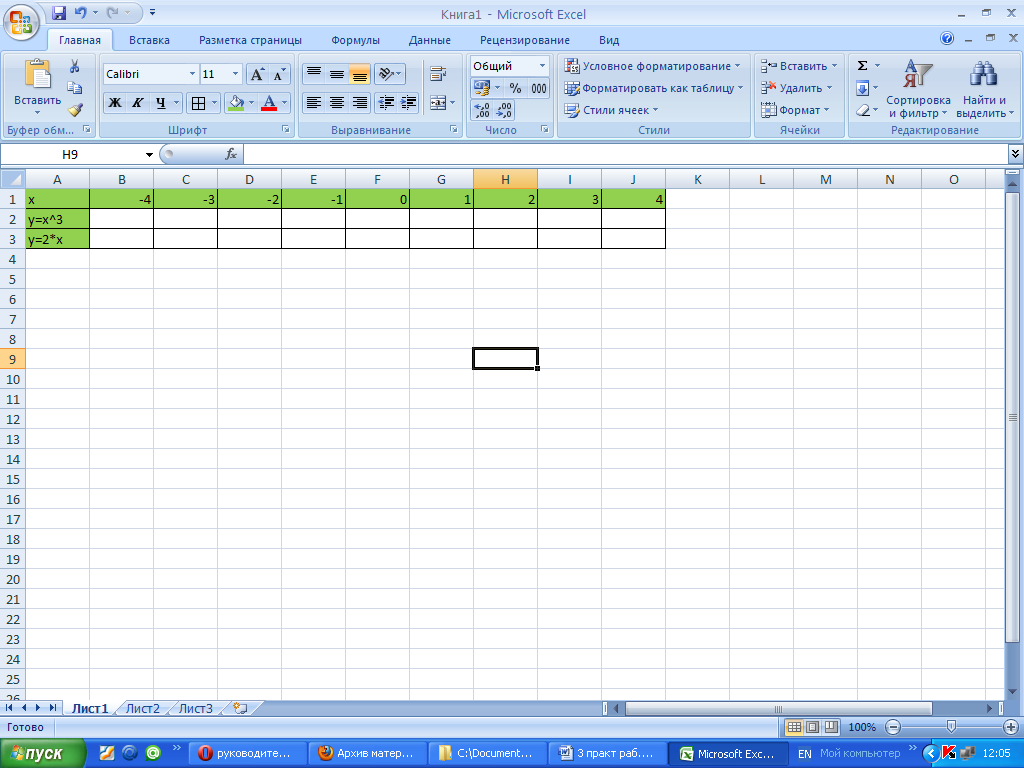
Task: Copy selection using copy icon
Action: [x=74, y=88]
